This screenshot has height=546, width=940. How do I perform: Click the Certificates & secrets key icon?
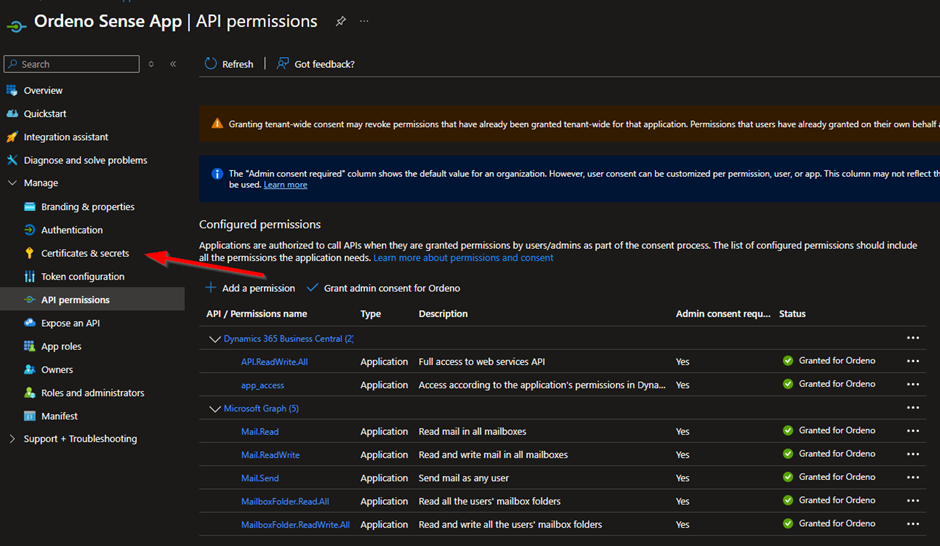pyautogui.click(x=29, y=253)
